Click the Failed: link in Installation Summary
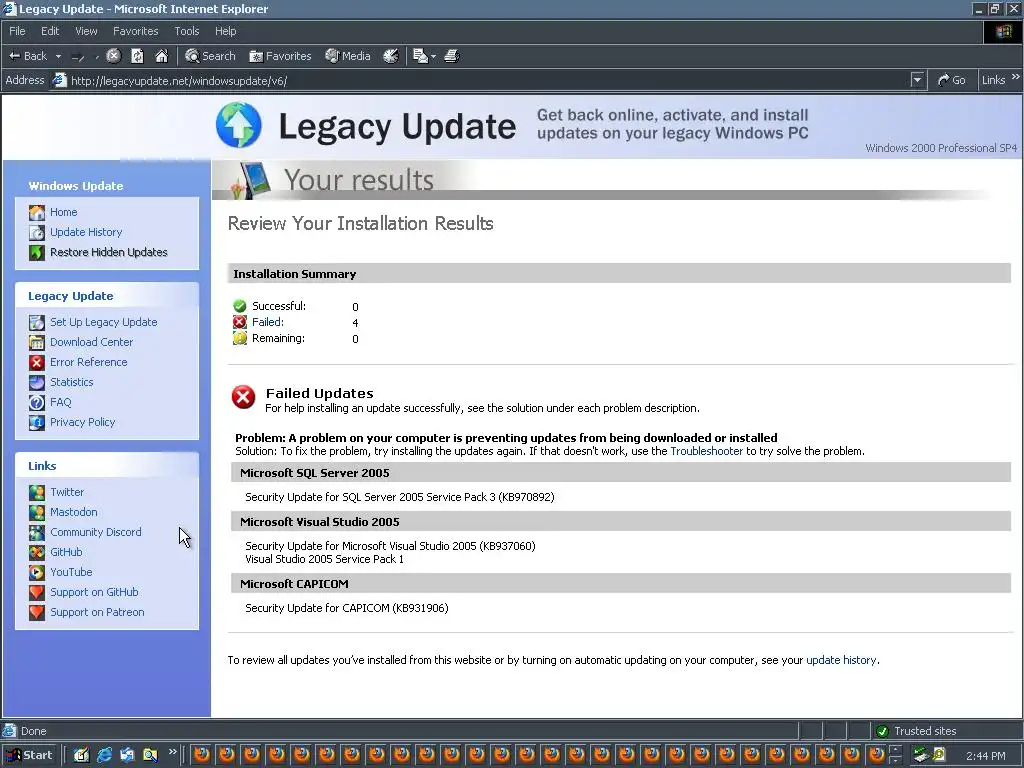Screen dimensions: 1024x768 268,322
